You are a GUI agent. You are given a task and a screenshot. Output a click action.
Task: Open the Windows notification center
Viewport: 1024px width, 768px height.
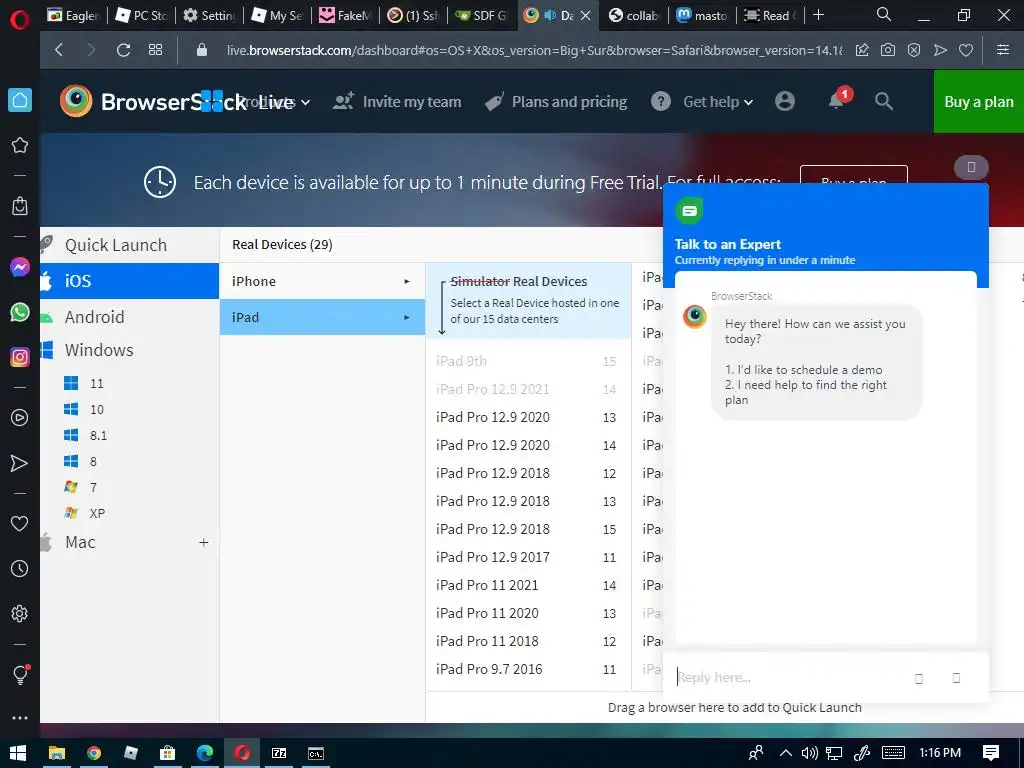point(991,753)
